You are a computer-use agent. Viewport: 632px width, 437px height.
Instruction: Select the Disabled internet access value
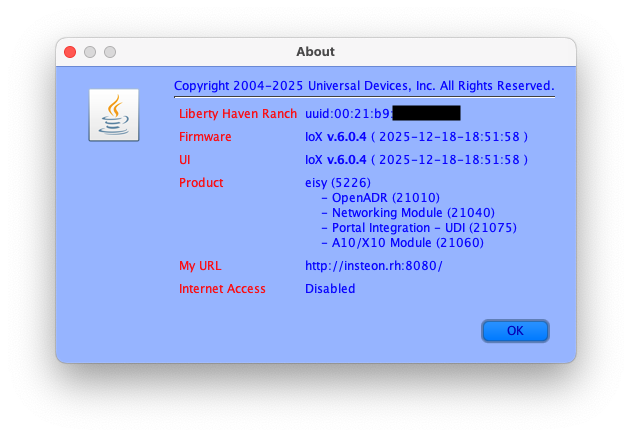(x=330, y=289)
